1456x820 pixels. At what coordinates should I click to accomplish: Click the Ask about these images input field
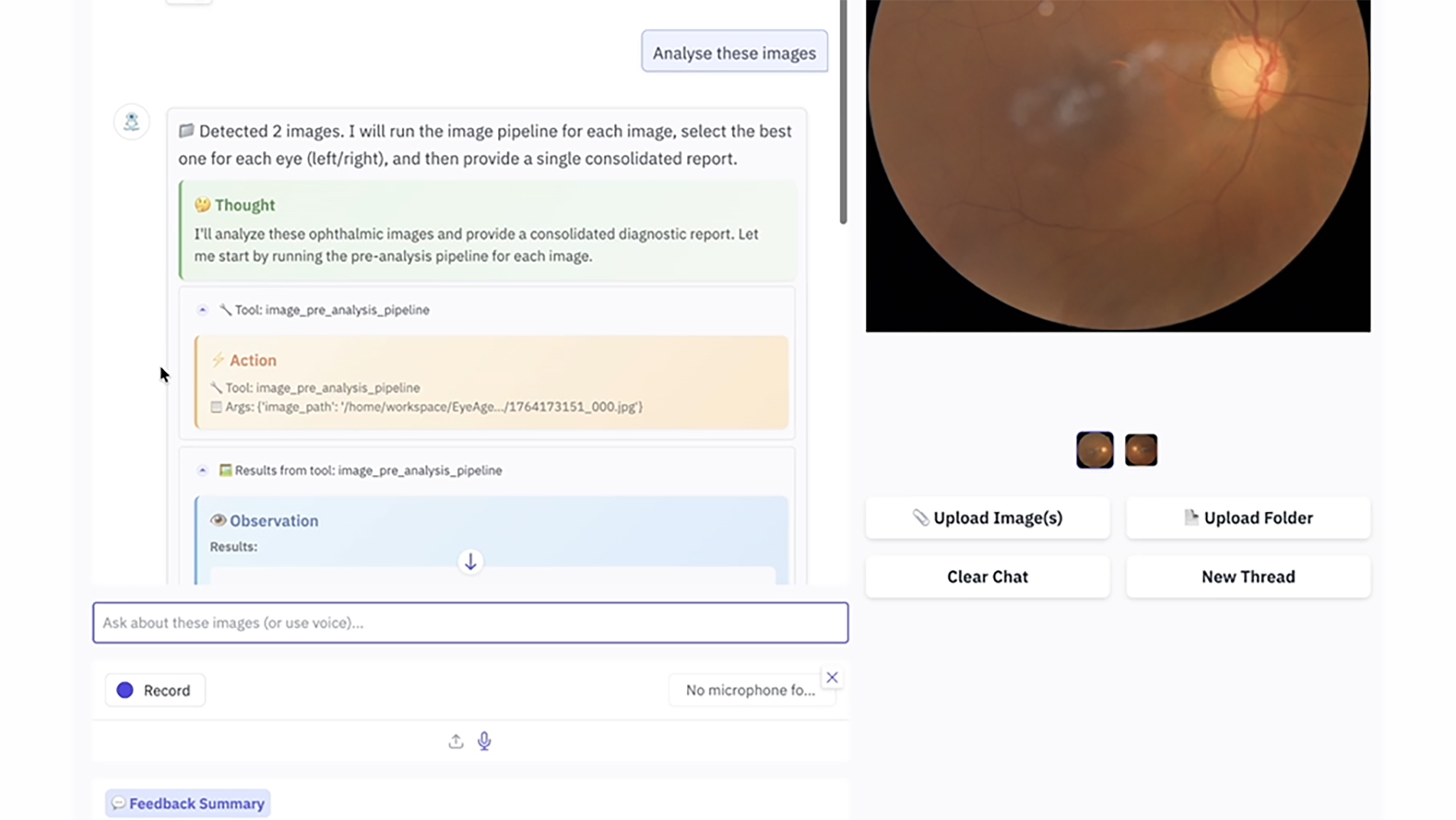coord(470,623)
